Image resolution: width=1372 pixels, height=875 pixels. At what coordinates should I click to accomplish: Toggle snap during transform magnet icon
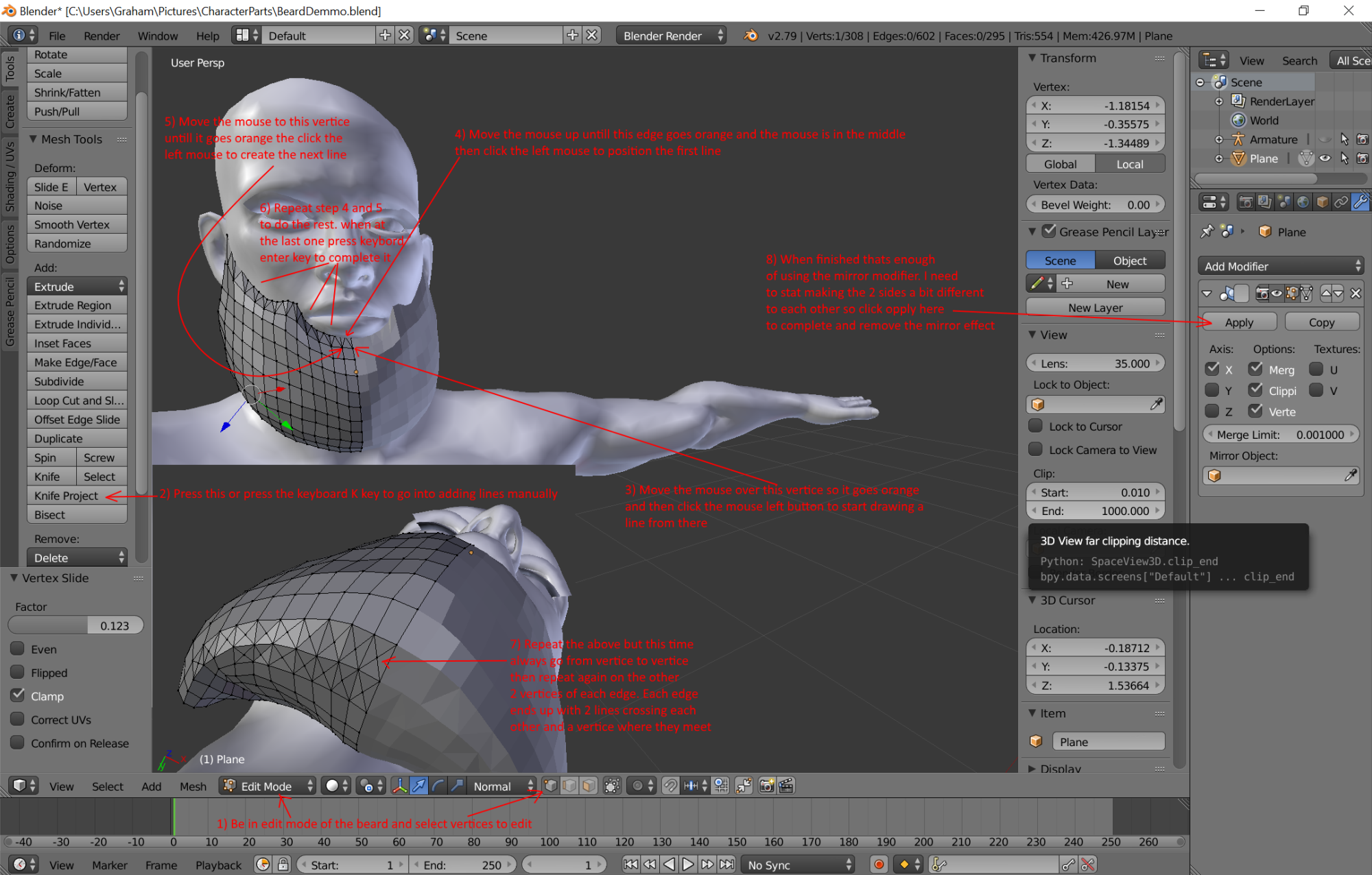coord(670,786)
